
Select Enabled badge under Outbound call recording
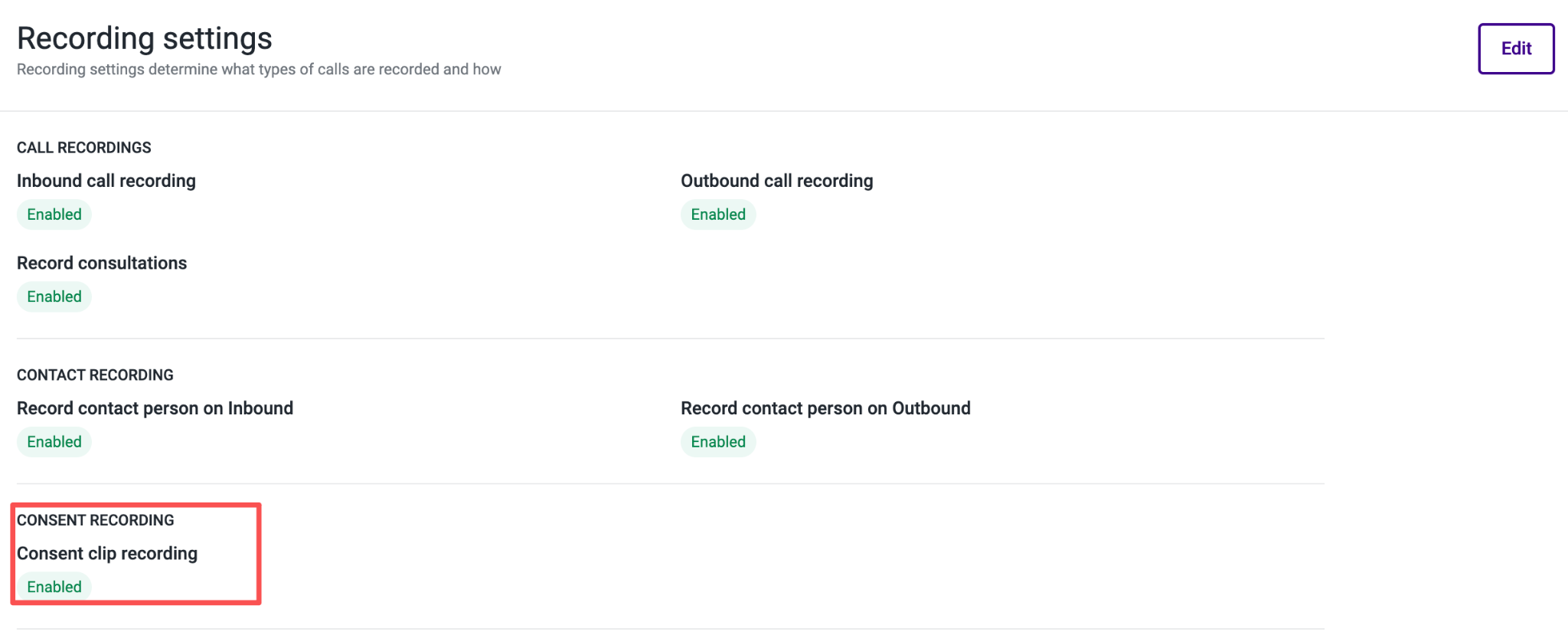[718, 214]
